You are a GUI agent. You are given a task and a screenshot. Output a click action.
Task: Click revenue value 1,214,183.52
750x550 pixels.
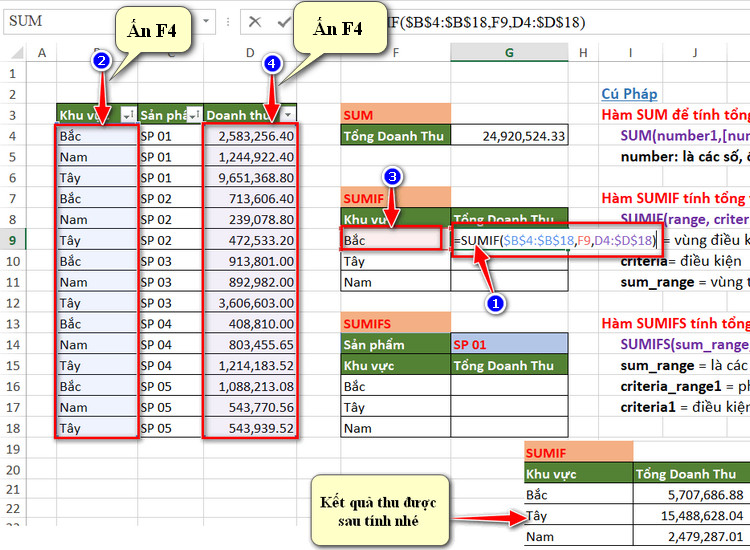(250, 365)
